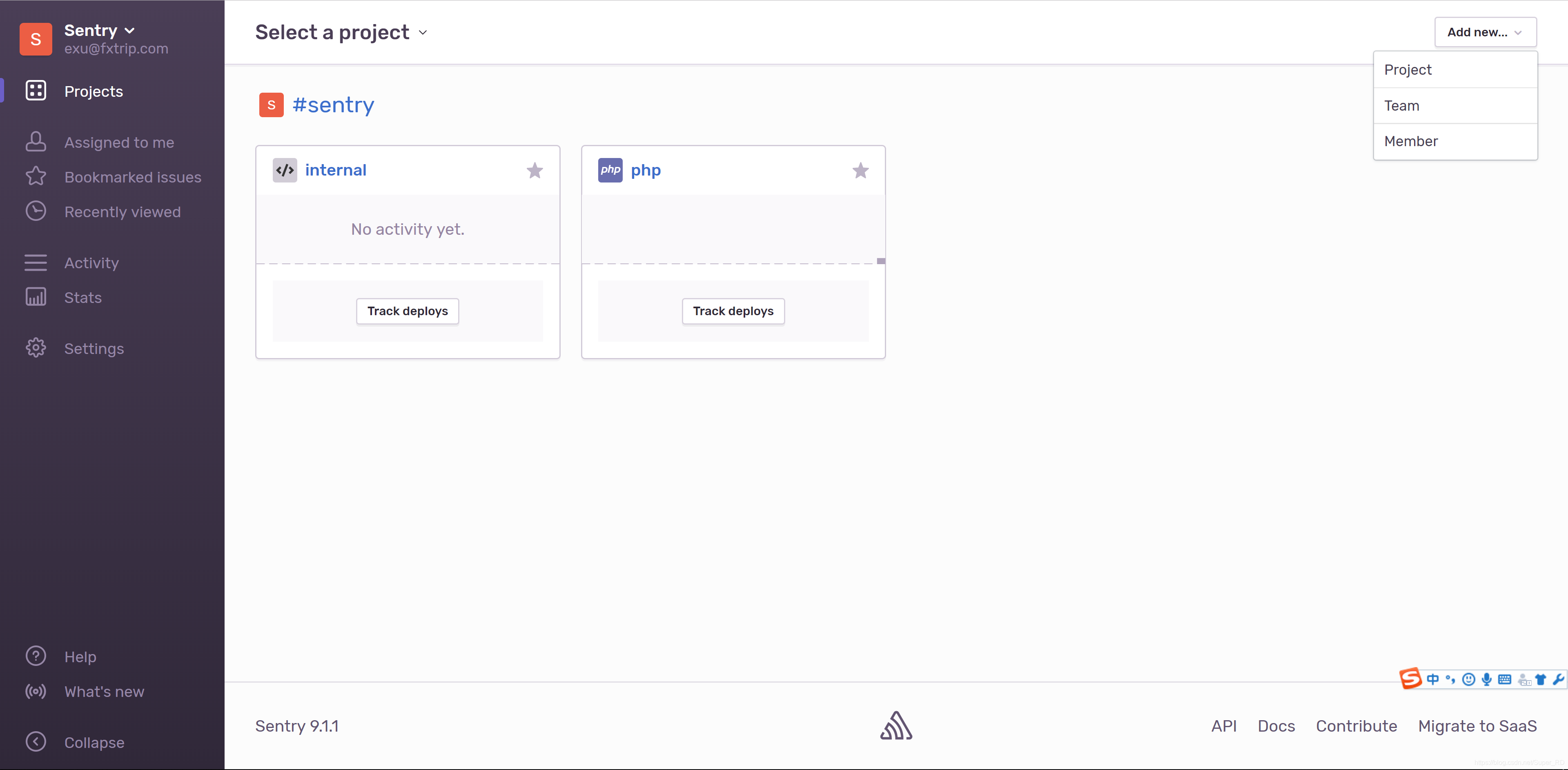Choose Member from Add new menu

click(1455, 141)
